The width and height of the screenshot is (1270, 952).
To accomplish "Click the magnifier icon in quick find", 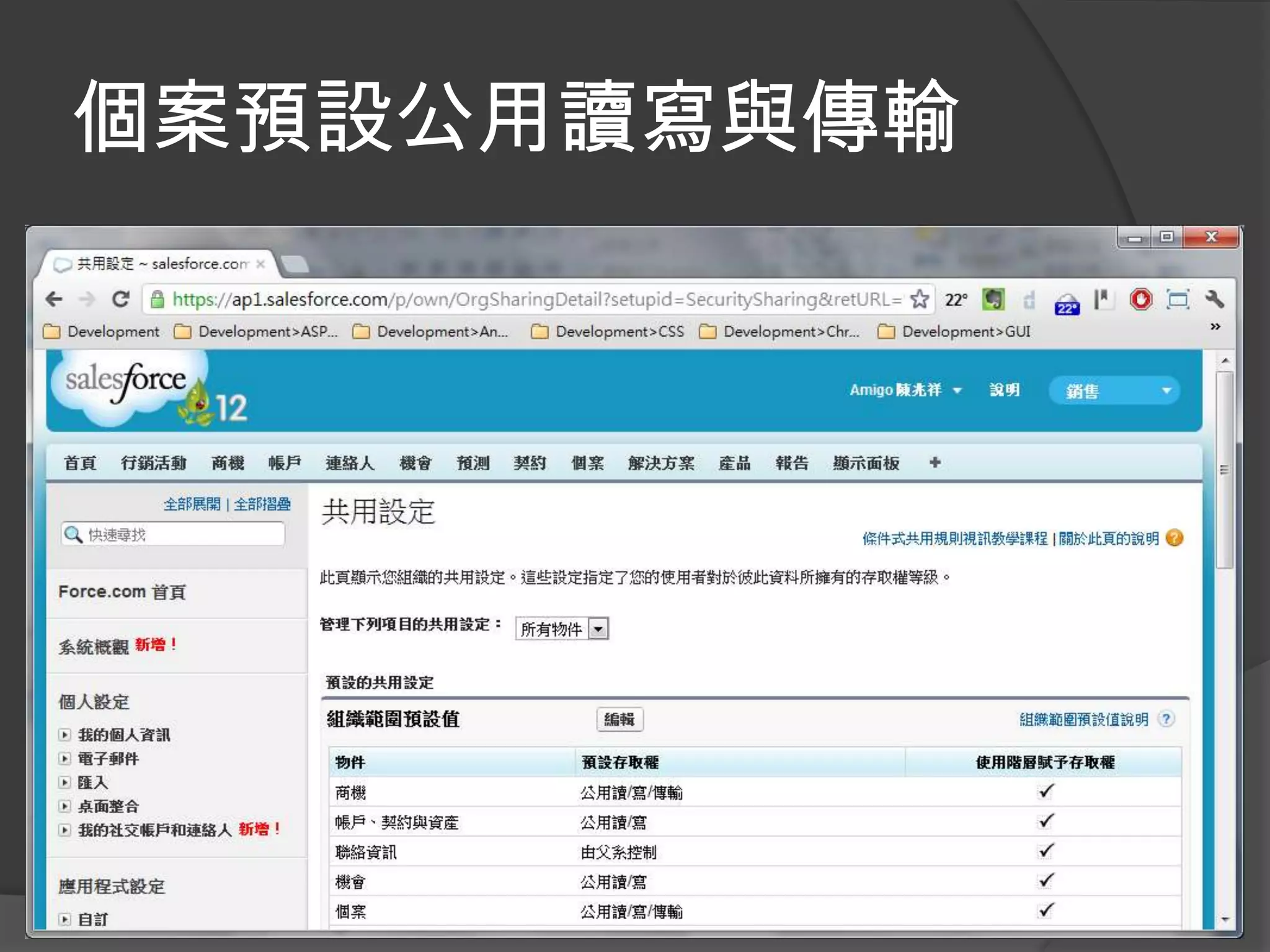I will point(73,534).
